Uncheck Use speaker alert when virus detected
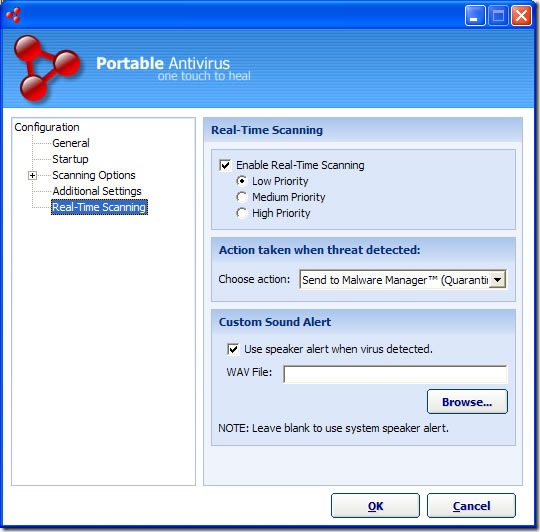540x532 pixels. 233,349
